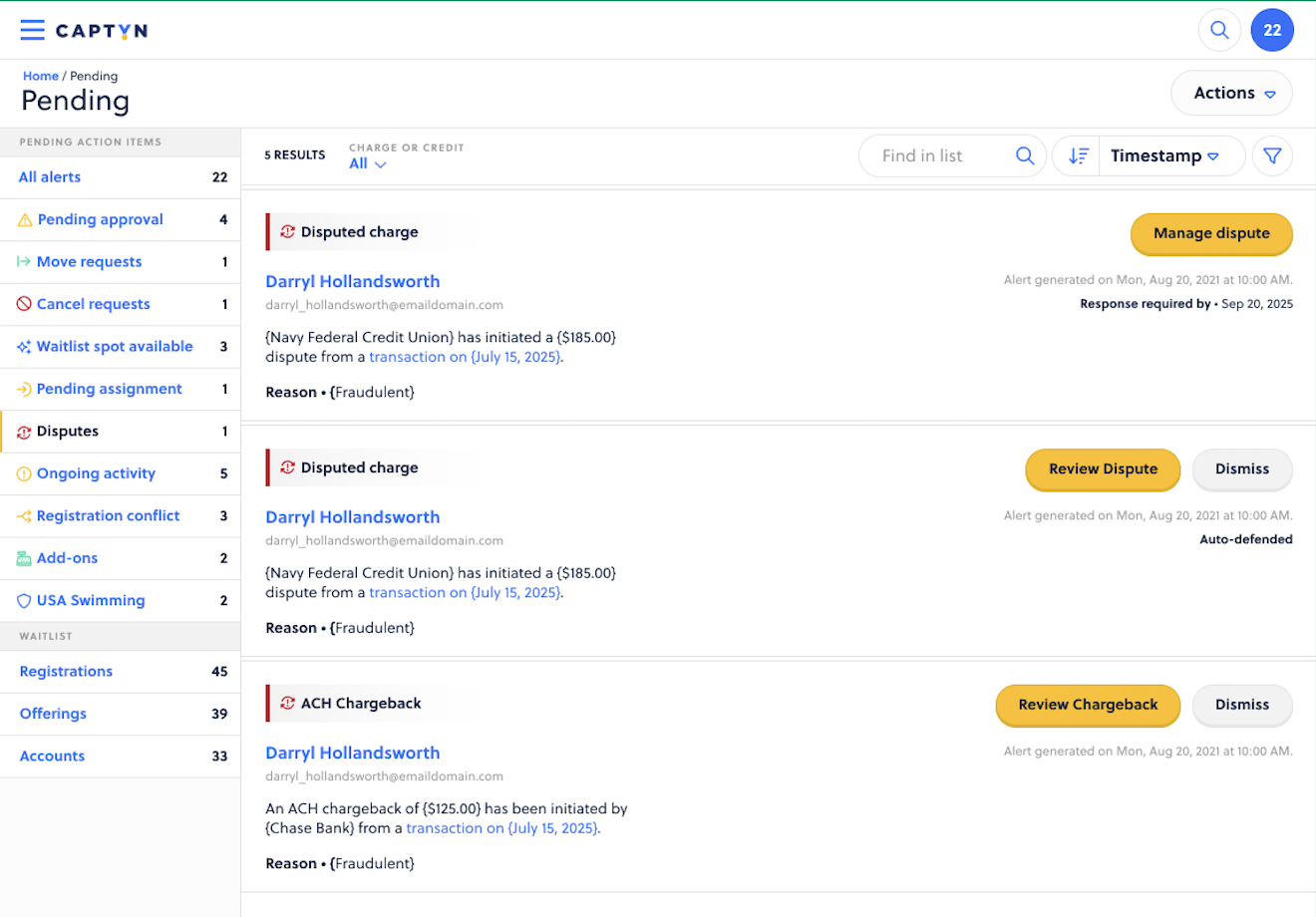Open the Chase Bank chargeback transaction link
The image size is (1316, 917).
click(x=501, y=828)
